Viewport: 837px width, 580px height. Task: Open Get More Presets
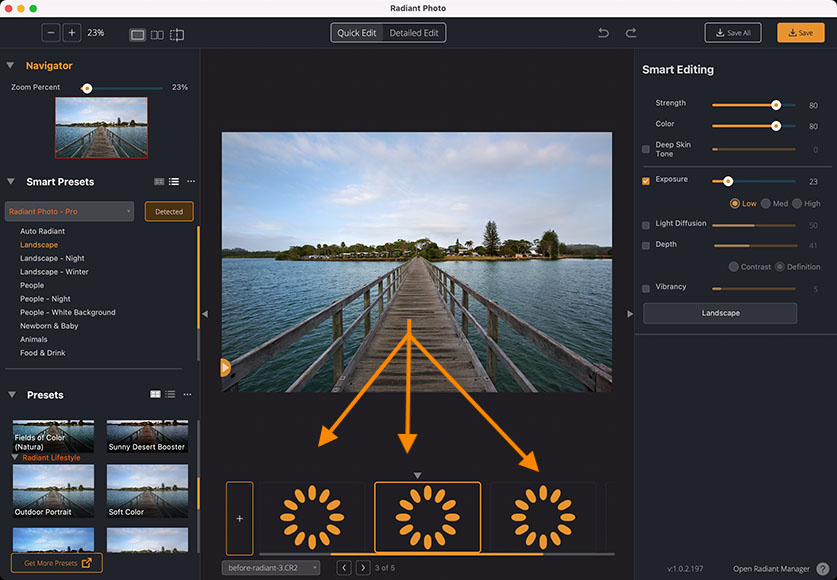click(x=54, y=562)
